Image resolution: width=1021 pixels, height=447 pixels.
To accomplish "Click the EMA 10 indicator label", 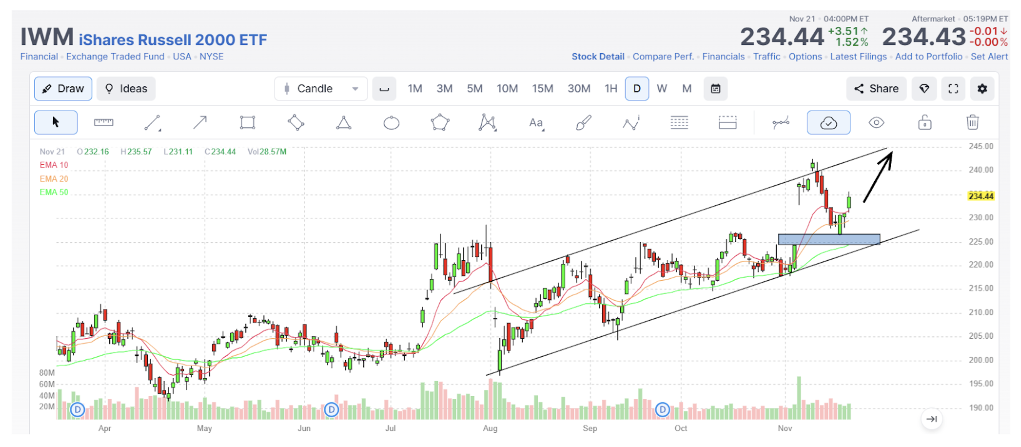I will click(x=53, y=165).
